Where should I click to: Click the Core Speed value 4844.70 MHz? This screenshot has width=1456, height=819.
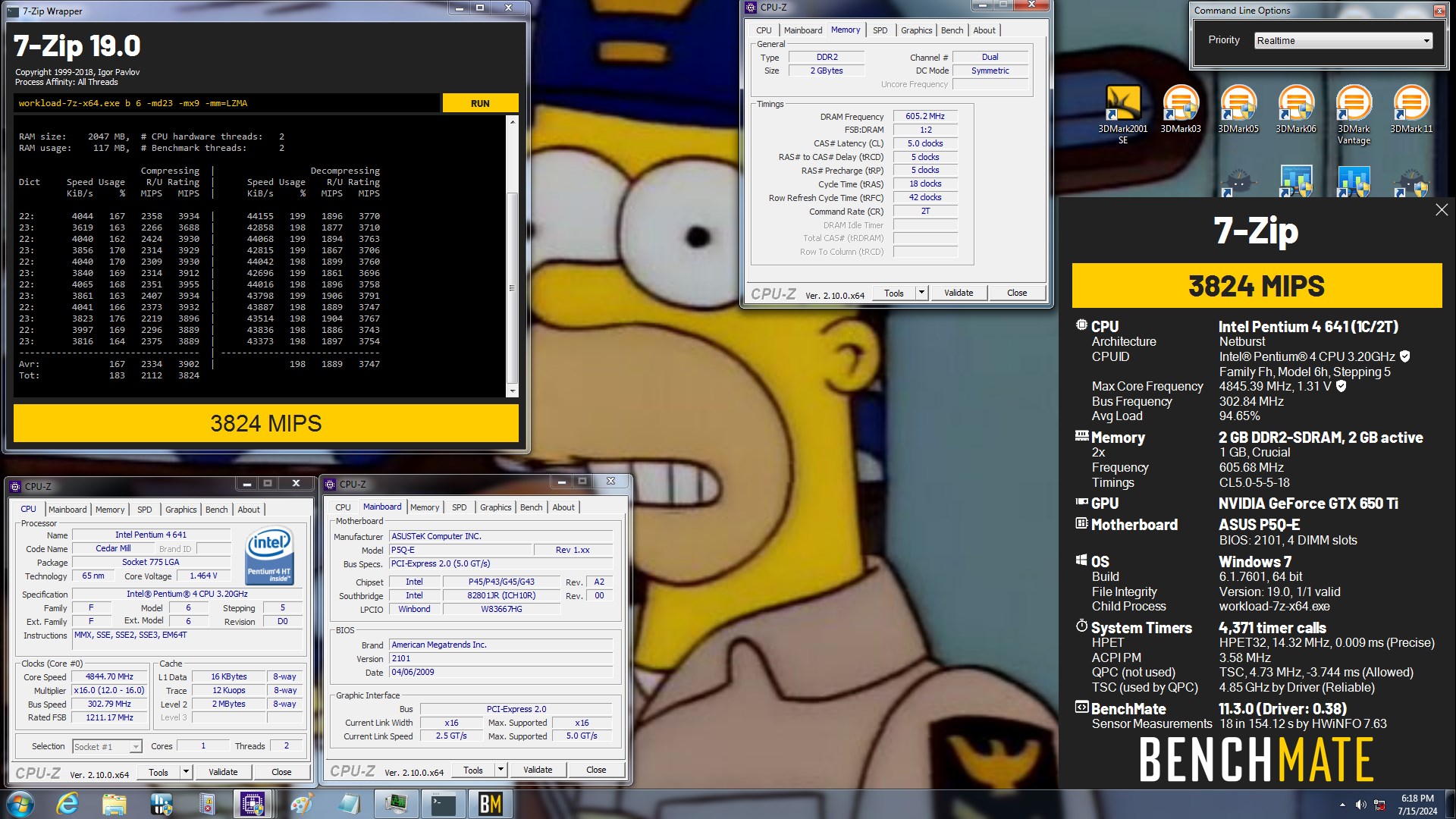(109, 676)
